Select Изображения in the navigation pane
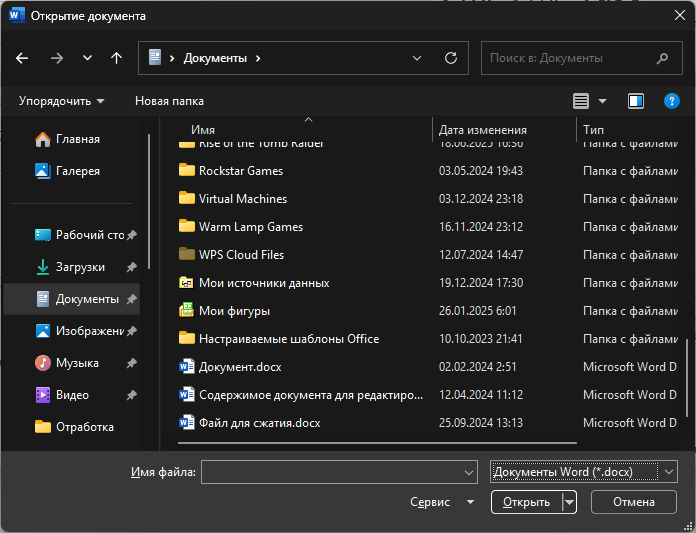Screen dimensions: 696x533 [x=88, y=331]
